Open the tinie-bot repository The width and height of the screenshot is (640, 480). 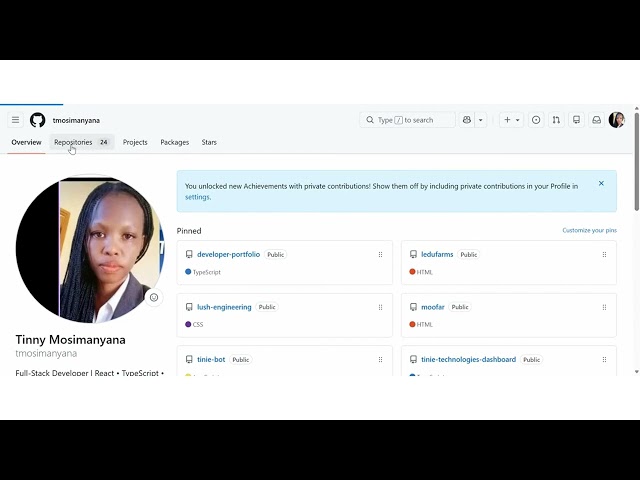tap(211, 360)
